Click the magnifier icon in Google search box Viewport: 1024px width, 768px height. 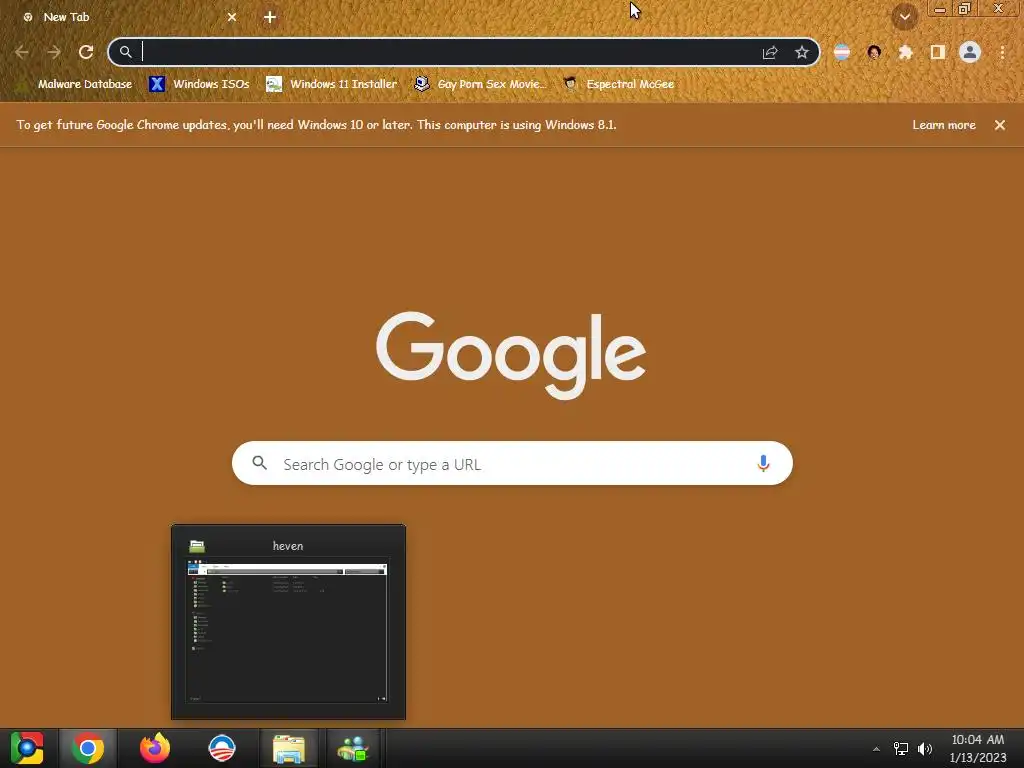point(259,463)
